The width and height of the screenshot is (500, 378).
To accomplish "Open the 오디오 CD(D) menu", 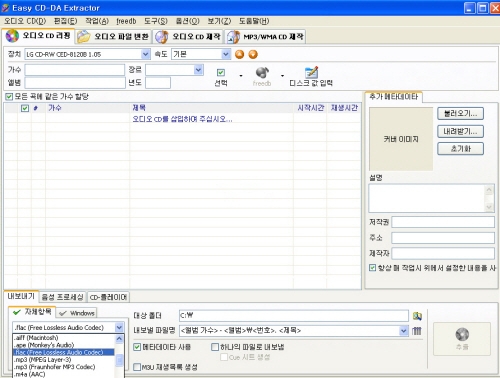I will [x=25, y=21].
